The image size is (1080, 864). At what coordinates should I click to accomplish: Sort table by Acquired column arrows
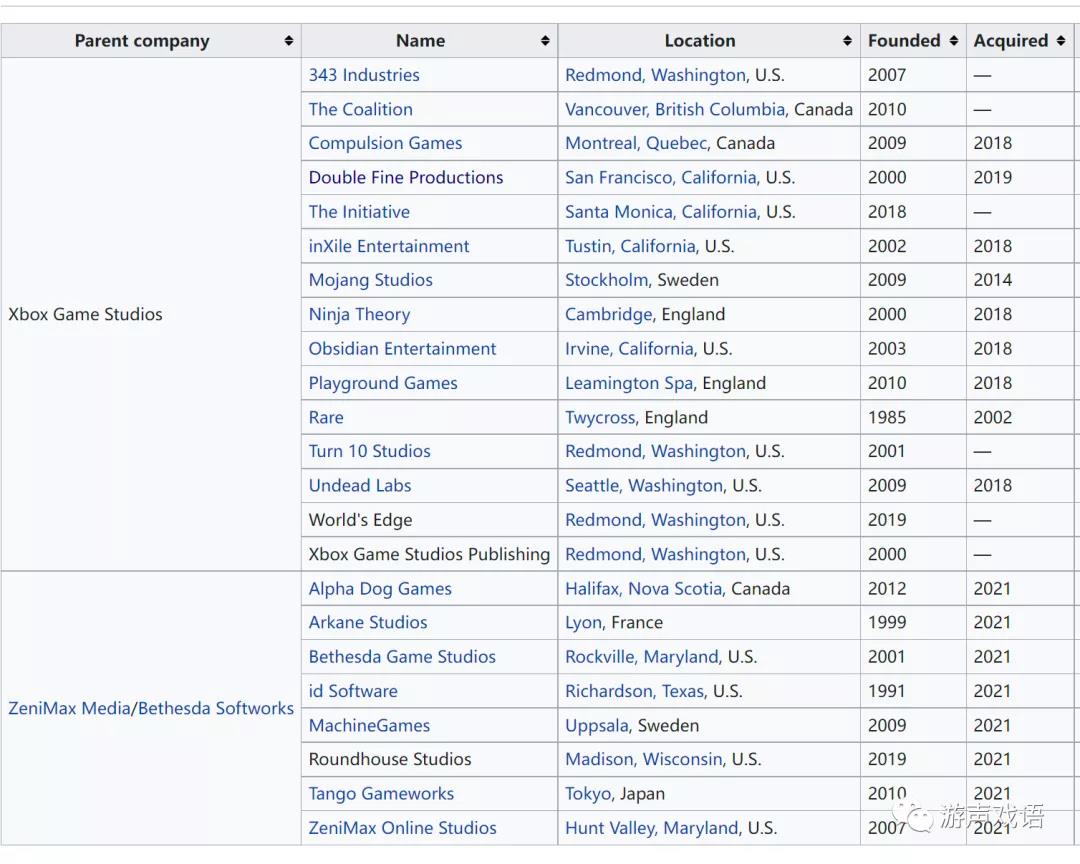[1061, 41]
